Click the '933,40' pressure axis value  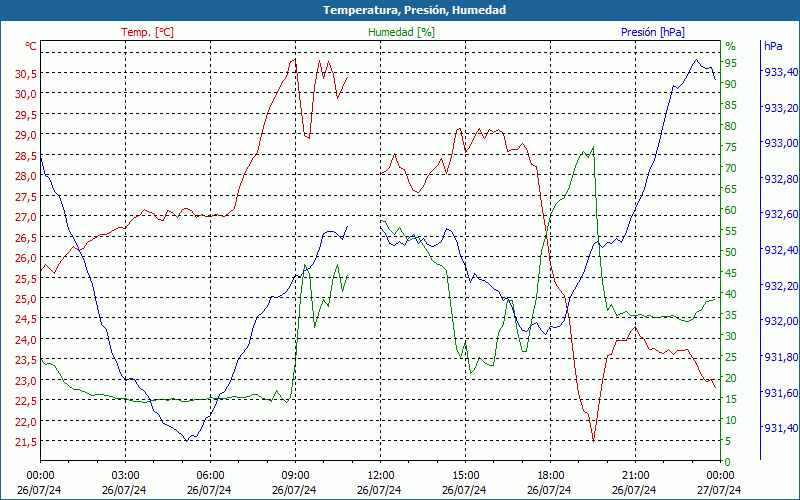[781, 72]
